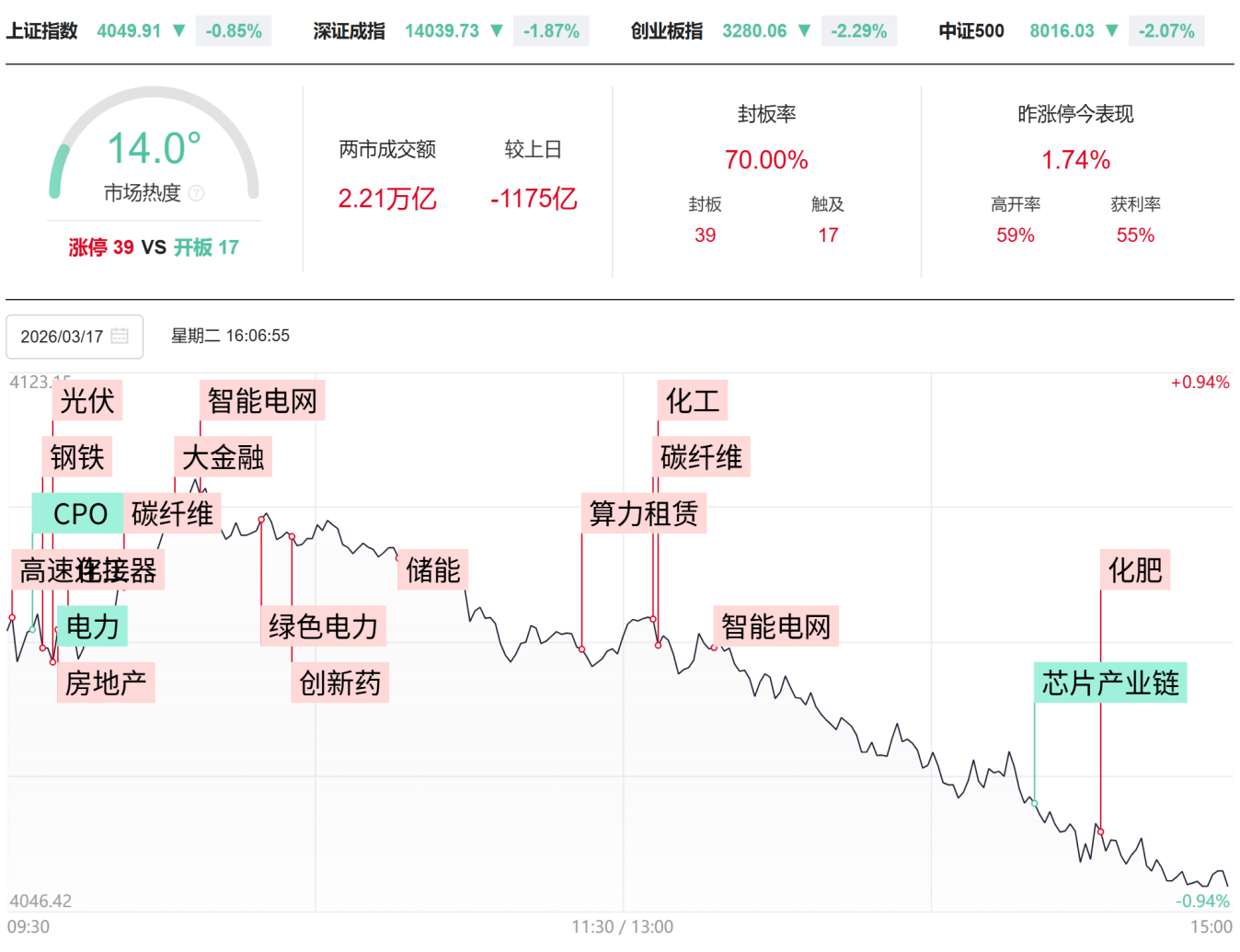
Task: Click the -2.07% change badge for 中证500
Action: [1166, 31]
